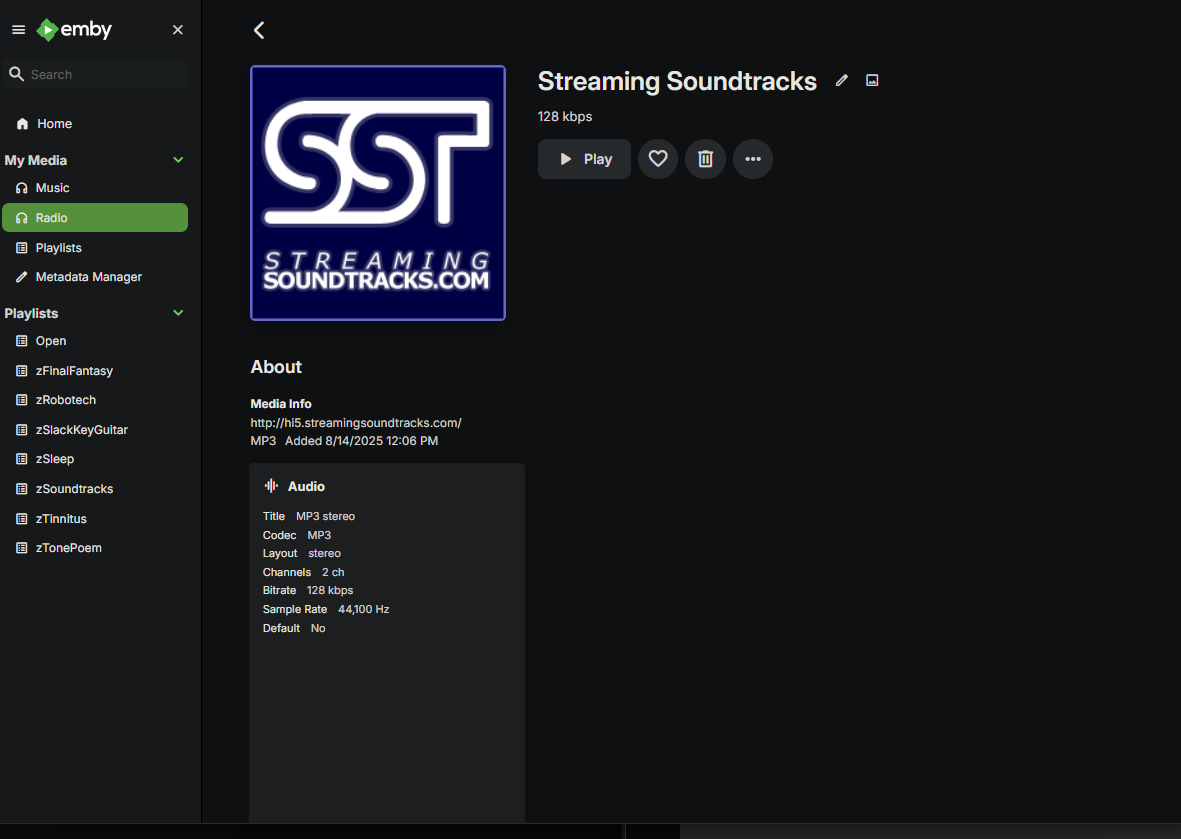This screenshot has height=839, width=1181.
Task: Click the Title MP3 stereo row
Action: (x=309, y=517)
